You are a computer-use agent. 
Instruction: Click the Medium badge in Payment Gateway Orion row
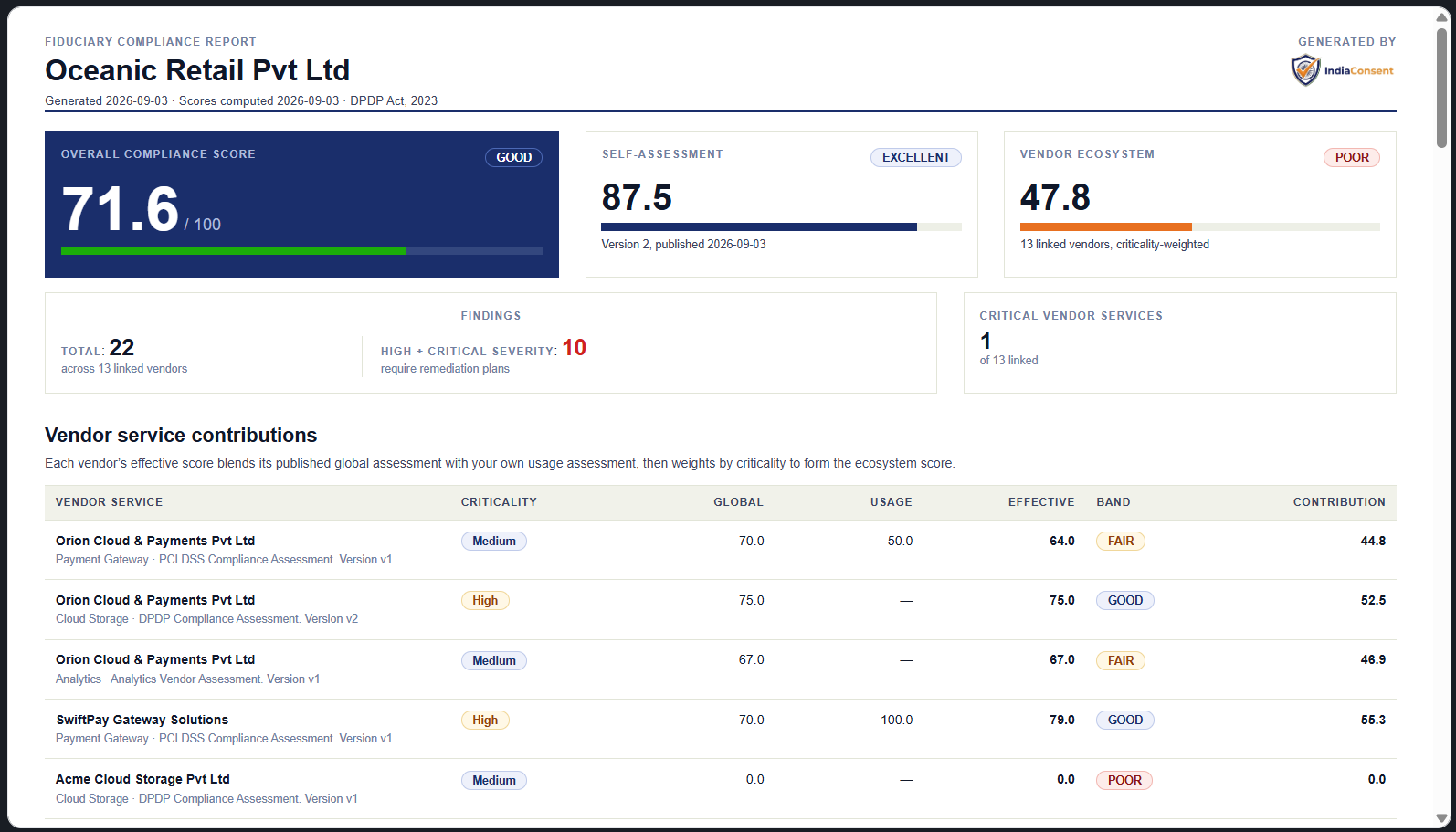pos(494,541)
